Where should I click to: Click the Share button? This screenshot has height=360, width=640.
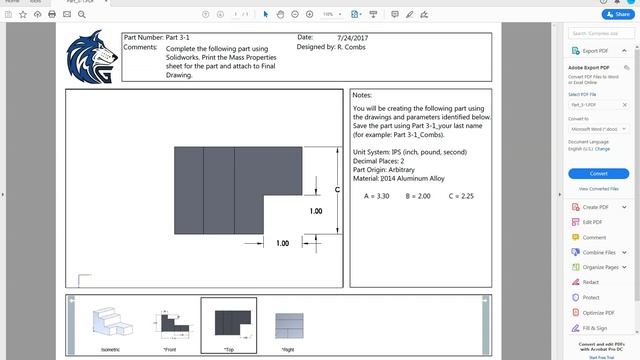618,14
